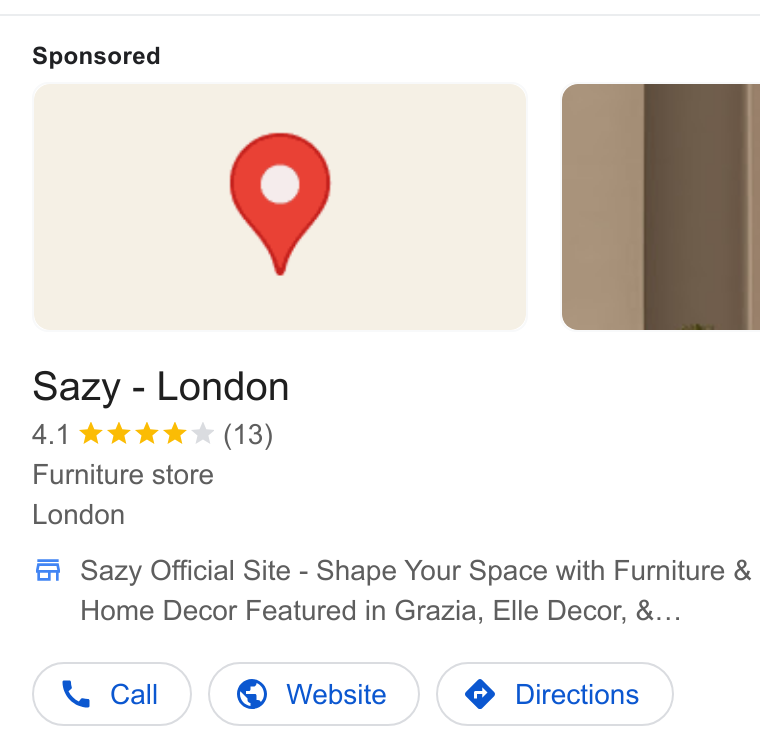Click the grey fifth rating star
760x750 pixels.
[203, 433]
